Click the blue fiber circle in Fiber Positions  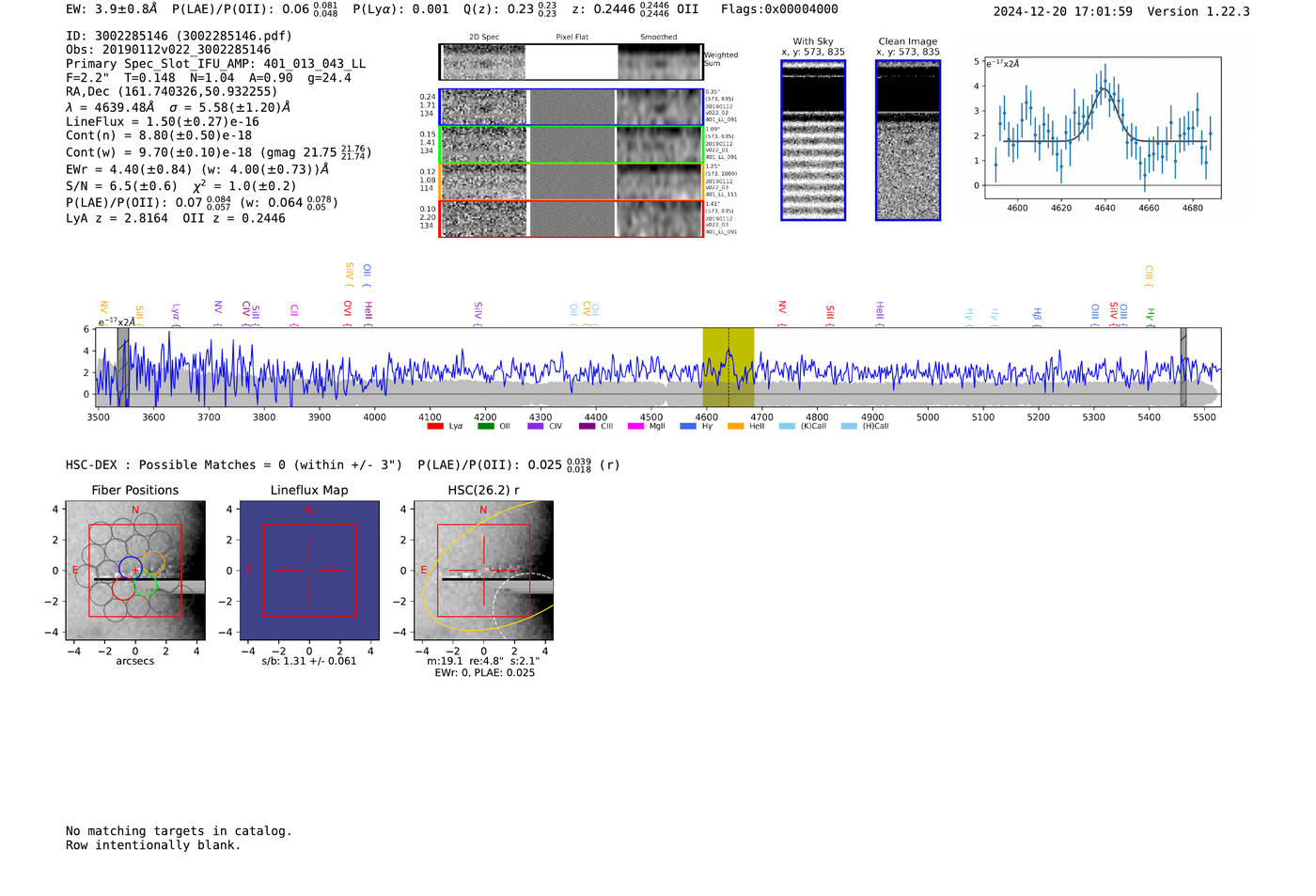pos(131,568)
